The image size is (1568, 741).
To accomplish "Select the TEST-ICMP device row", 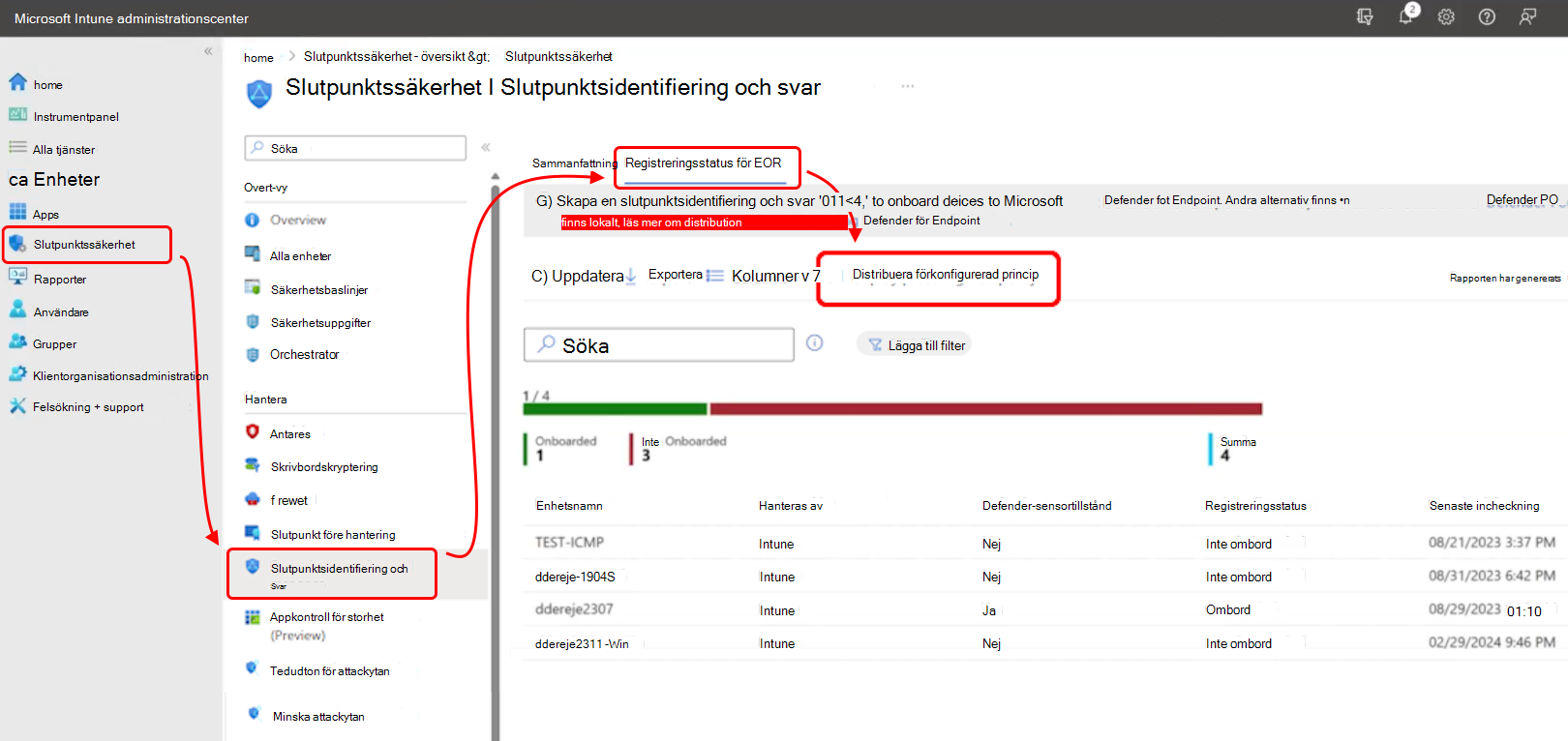I will (x=1045, y=543).
